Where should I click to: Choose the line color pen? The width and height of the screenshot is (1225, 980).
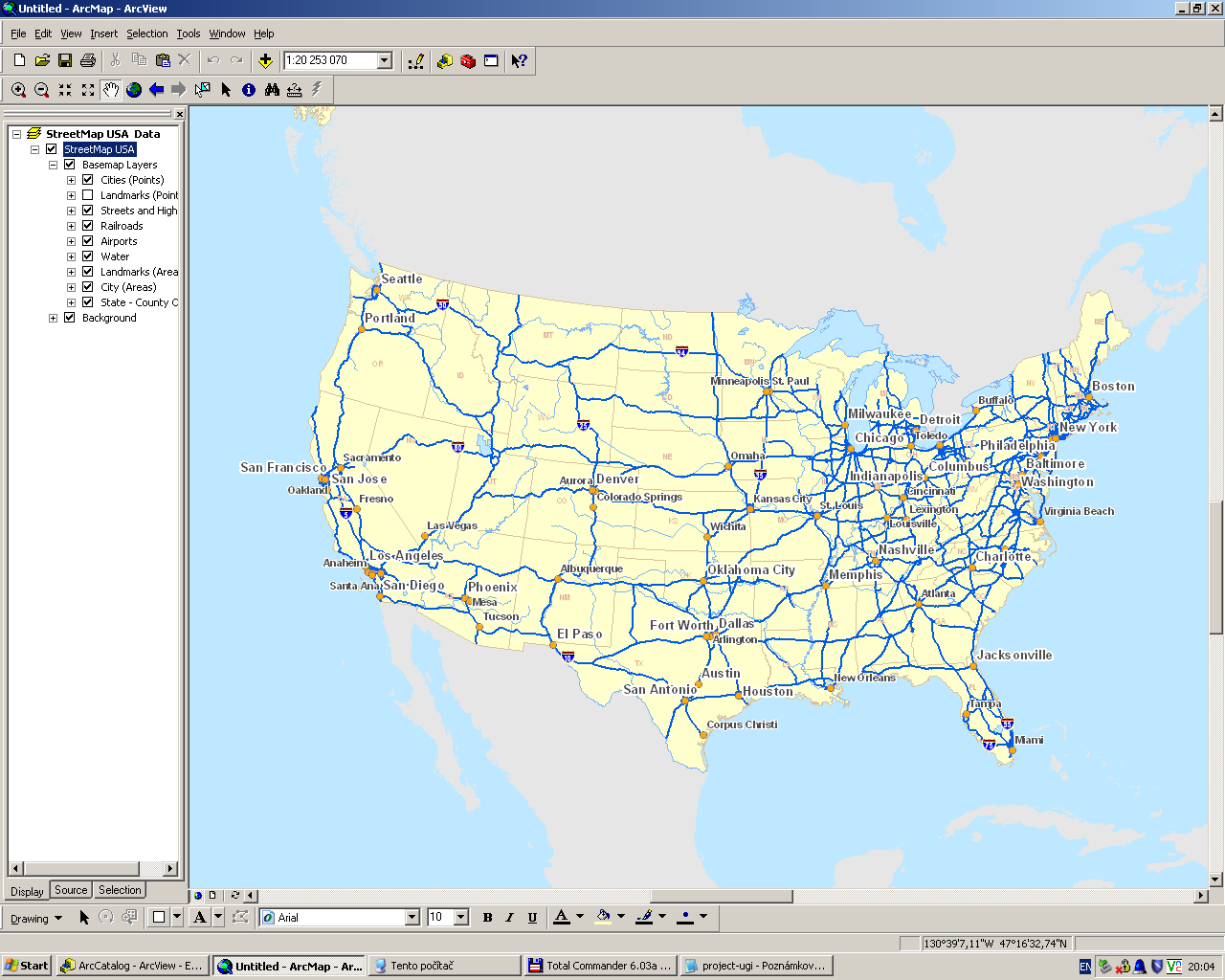(644, 917)
